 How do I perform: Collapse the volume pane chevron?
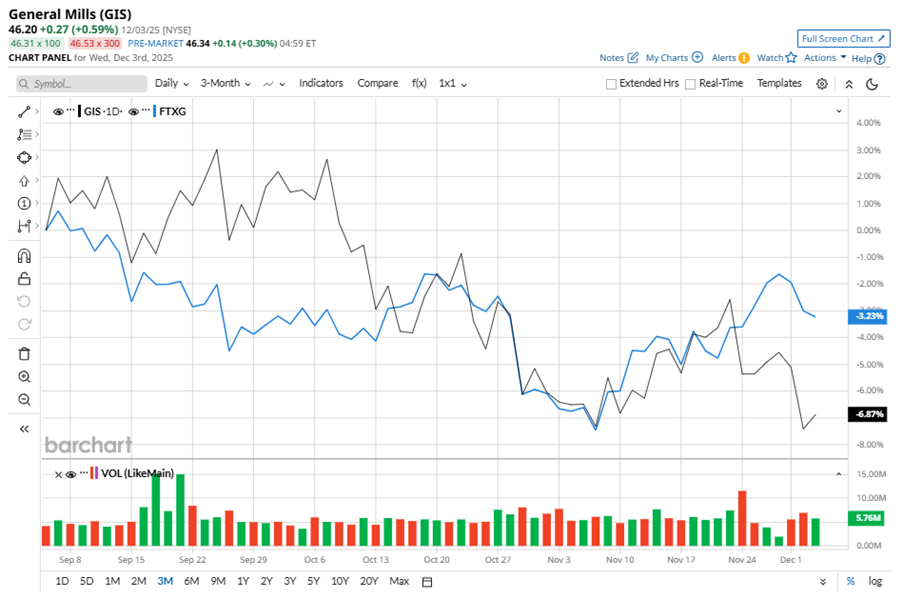pos(839,474)
